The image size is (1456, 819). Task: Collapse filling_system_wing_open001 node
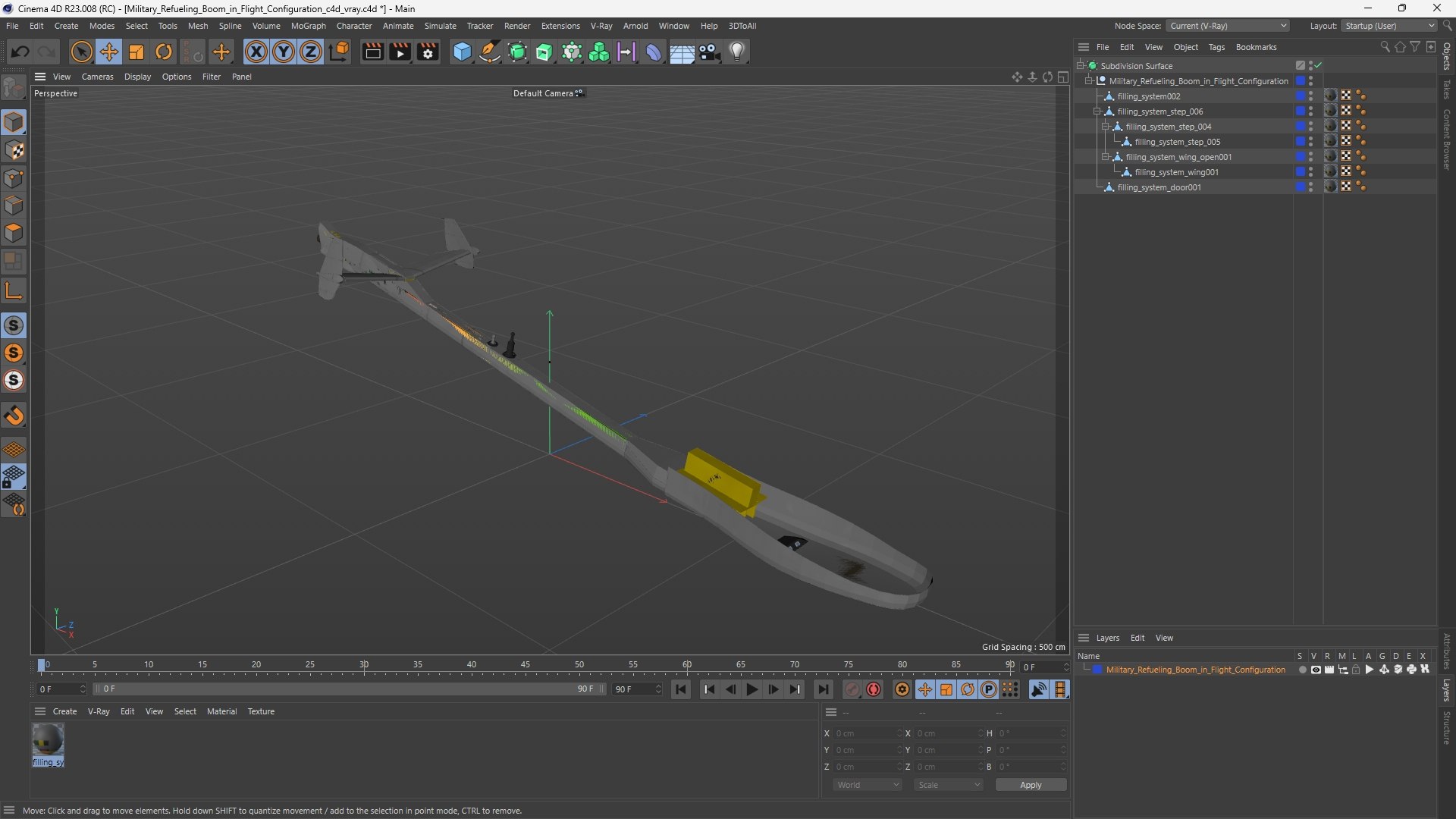point(1105,157)
